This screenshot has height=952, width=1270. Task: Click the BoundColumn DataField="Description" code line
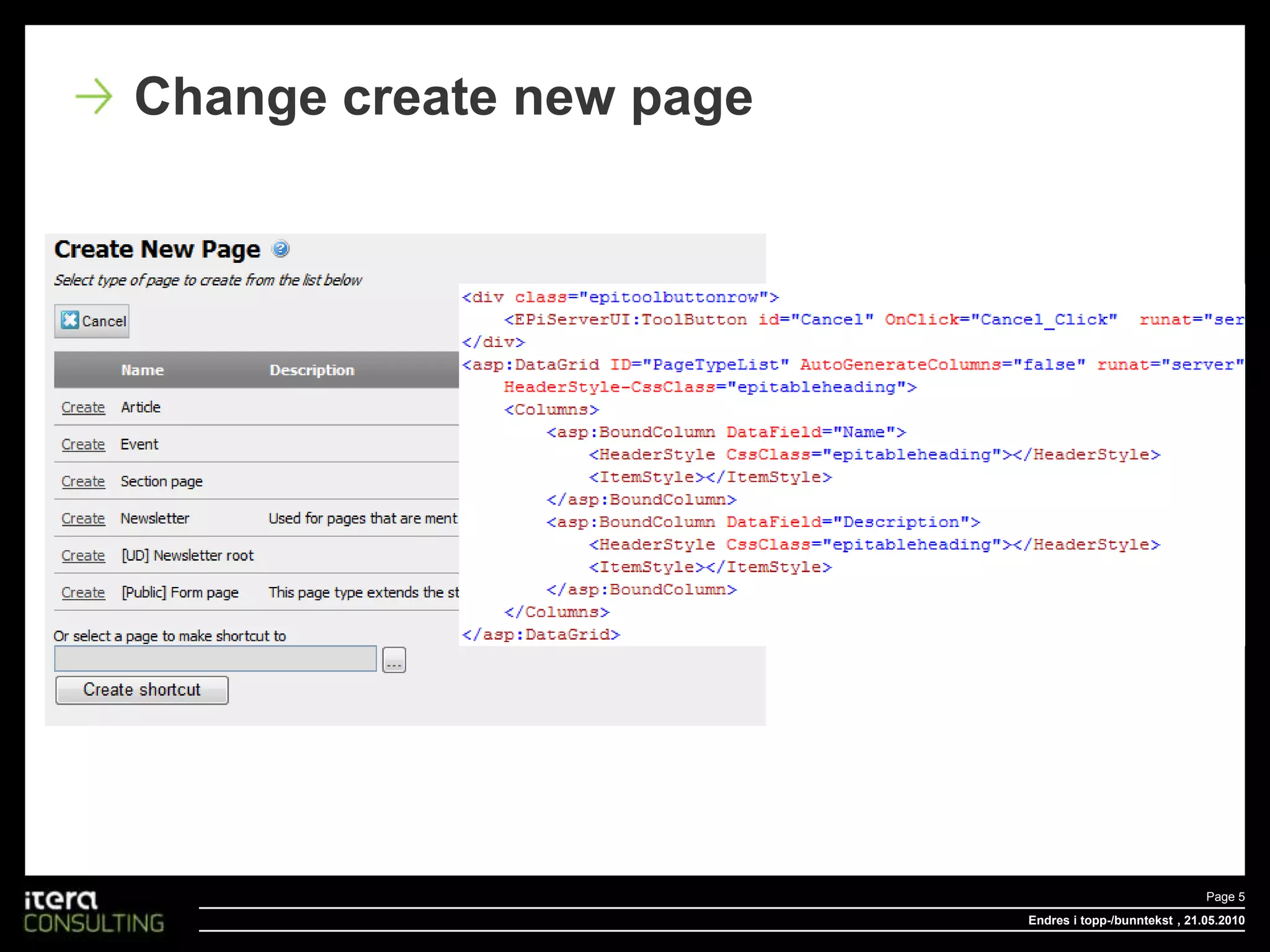pyautogui.click(x=763, y=522)
